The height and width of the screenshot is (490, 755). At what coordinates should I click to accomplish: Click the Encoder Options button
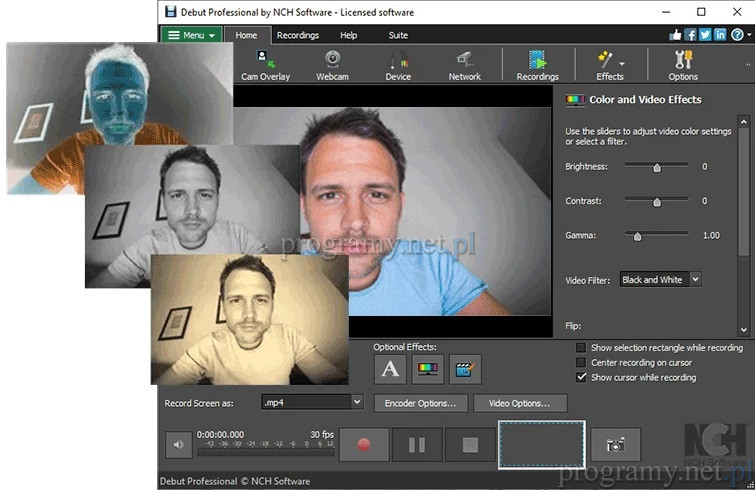tap(420, 403)
